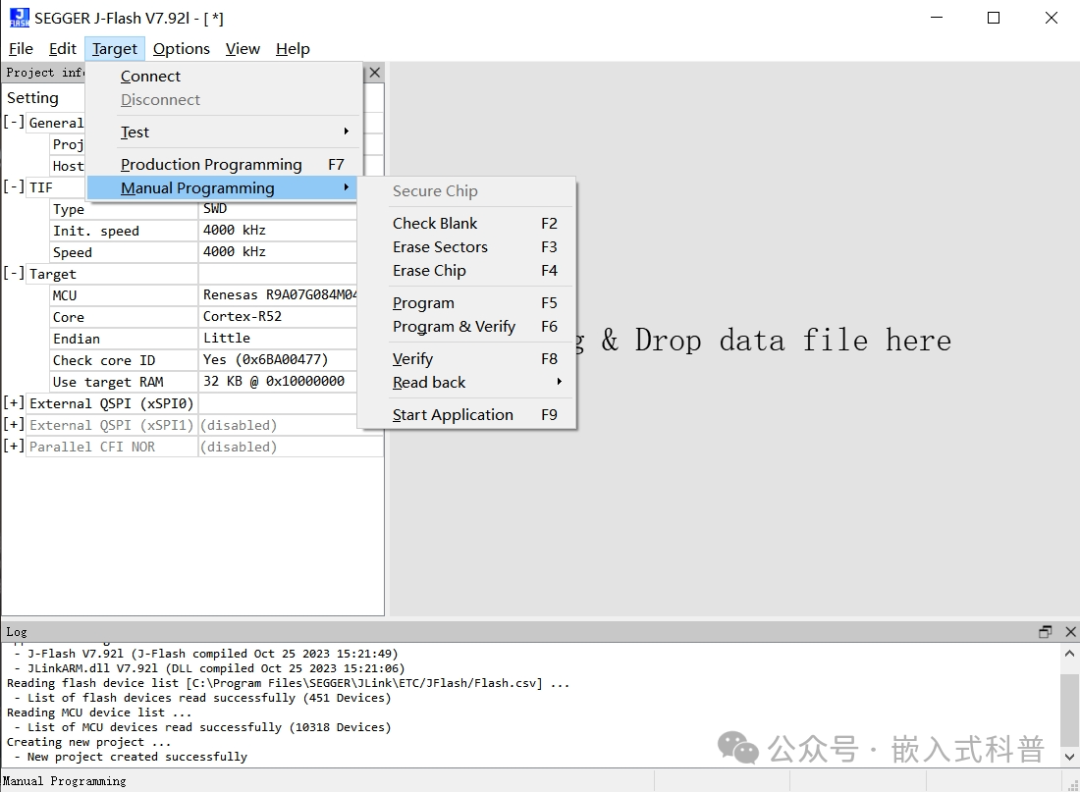Collapse the General tree node

coord(14,122)
